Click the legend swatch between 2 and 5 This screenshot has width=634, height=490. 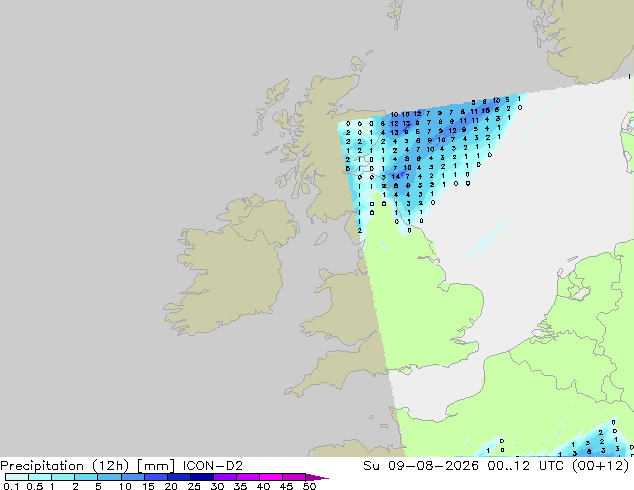pyautogui.click(x=86, y=477)
